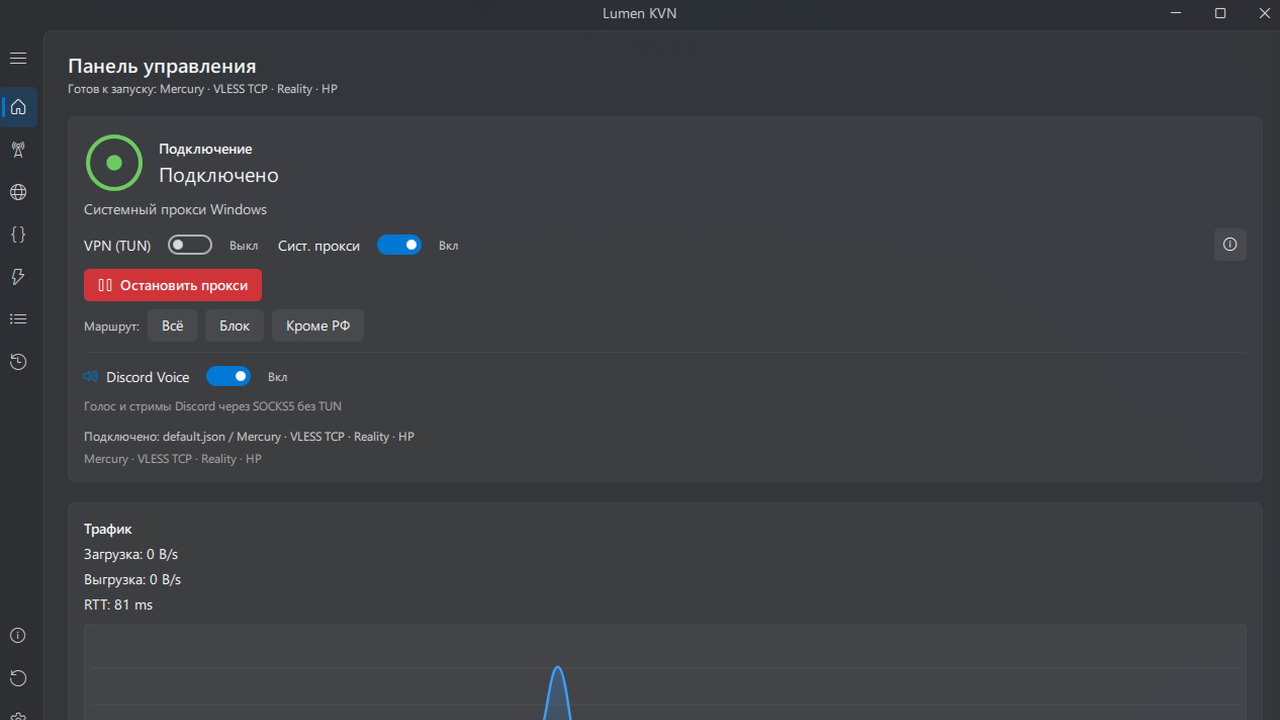This screenshot has width=1280, height=720.
Task: Click the Голос и стримы Discord description
Action: [213, 406]
